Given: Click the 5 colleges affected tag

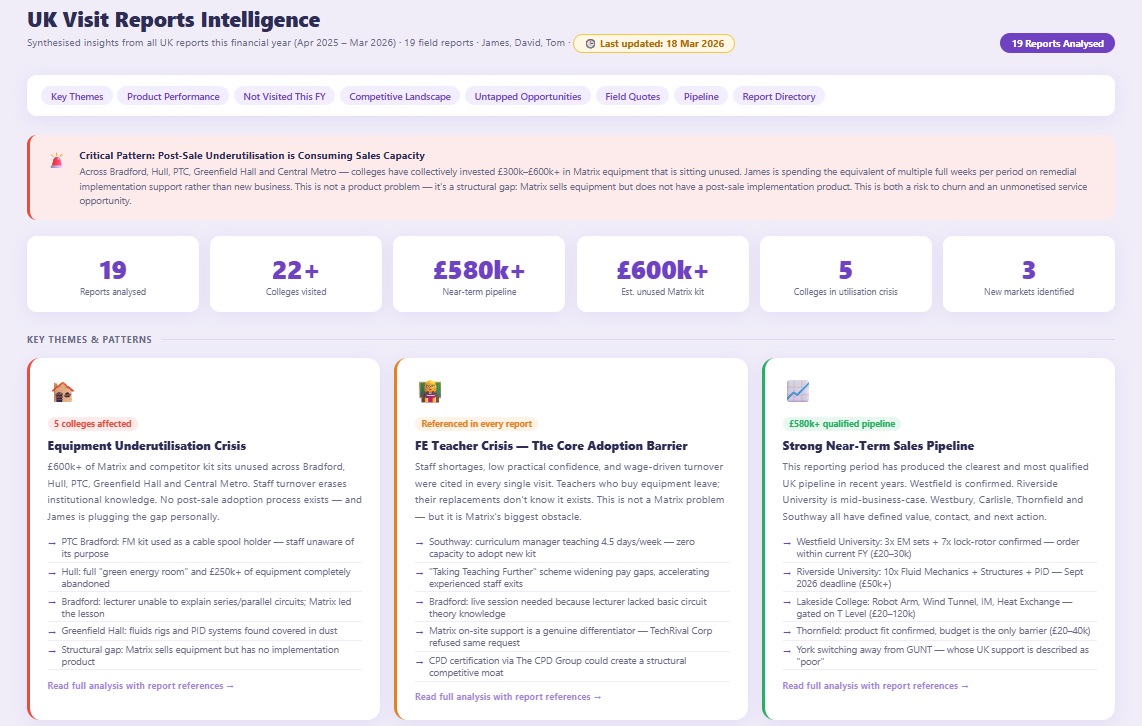Looking at the screenshot, I should 93,423.
